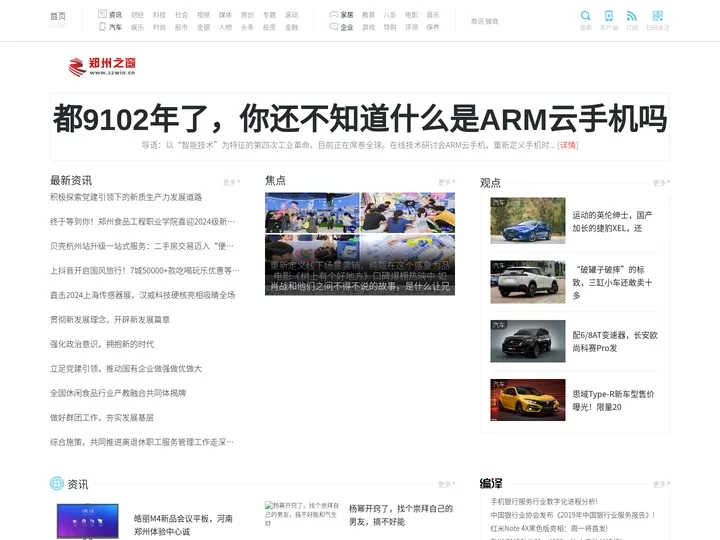This screenshot has width=720, height=540.
Task: Click the red [详情] details link
Action: click(x=568, y=145)
